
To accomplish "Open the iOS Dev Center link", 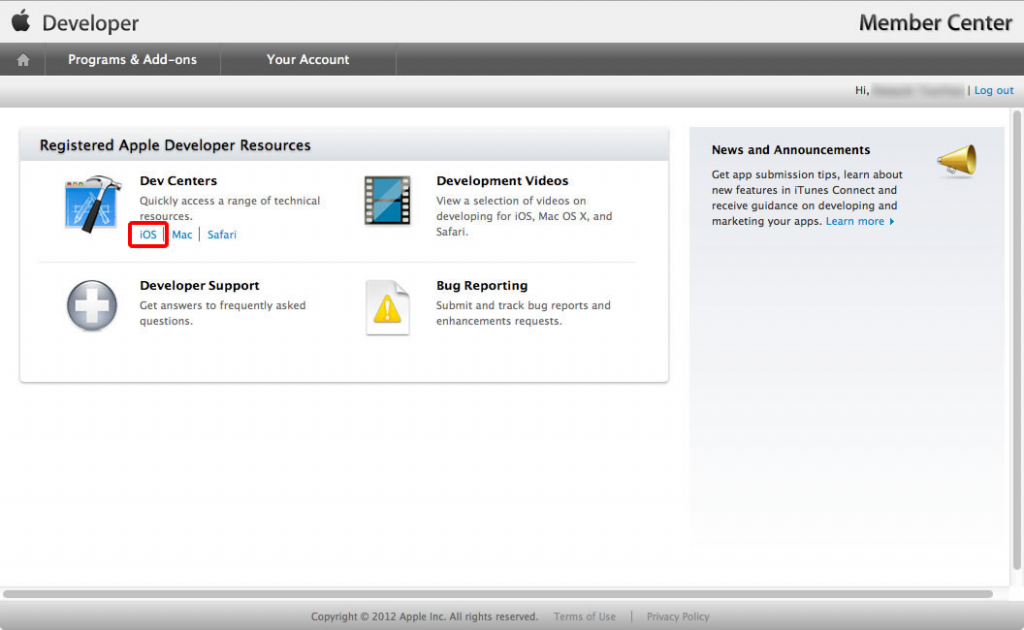I will pos(147,234).
